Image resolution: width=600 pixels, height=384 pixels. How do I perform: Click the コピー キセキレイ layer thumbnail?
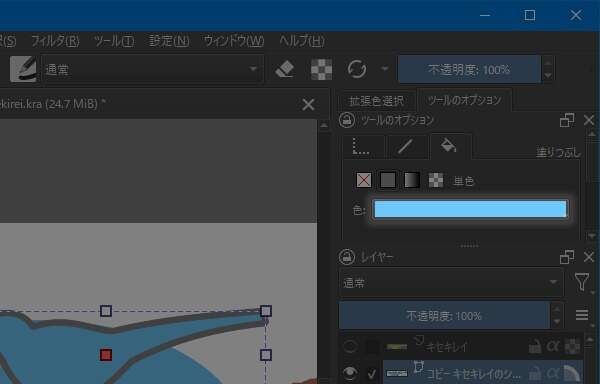pyautogui.click(x=396, y=373)
